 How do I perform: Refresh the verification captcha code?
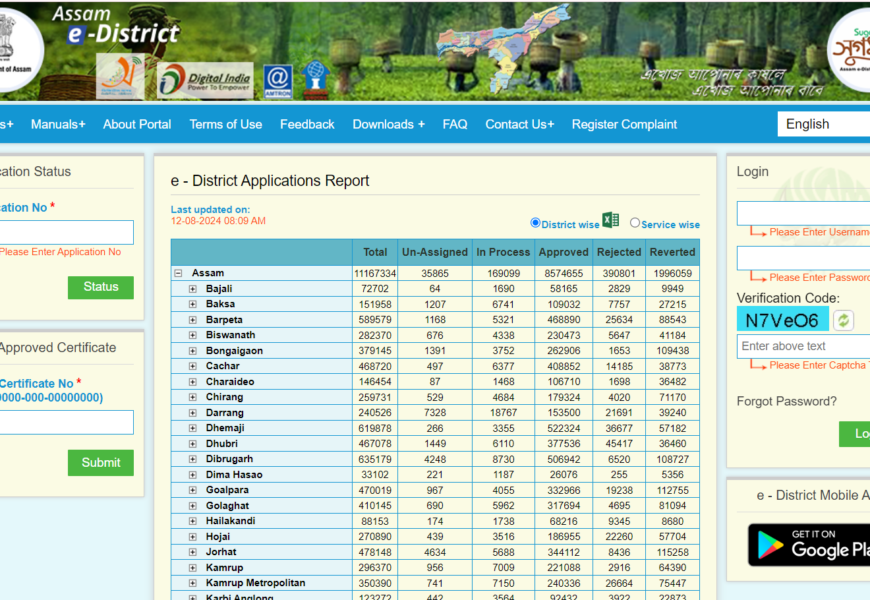pyautogui.click(x=844, y=320)
